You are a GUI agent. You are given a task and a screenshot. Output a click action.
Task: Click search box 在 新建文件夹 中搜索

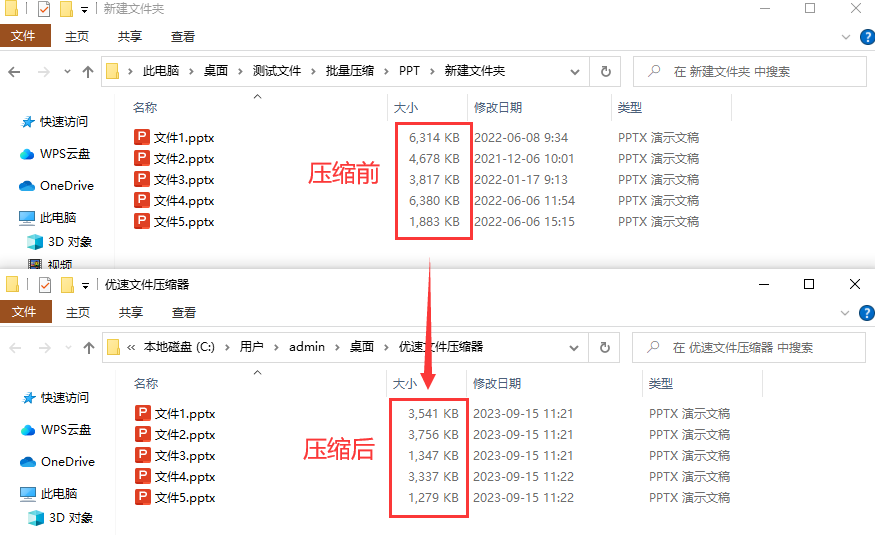point(749,71)
